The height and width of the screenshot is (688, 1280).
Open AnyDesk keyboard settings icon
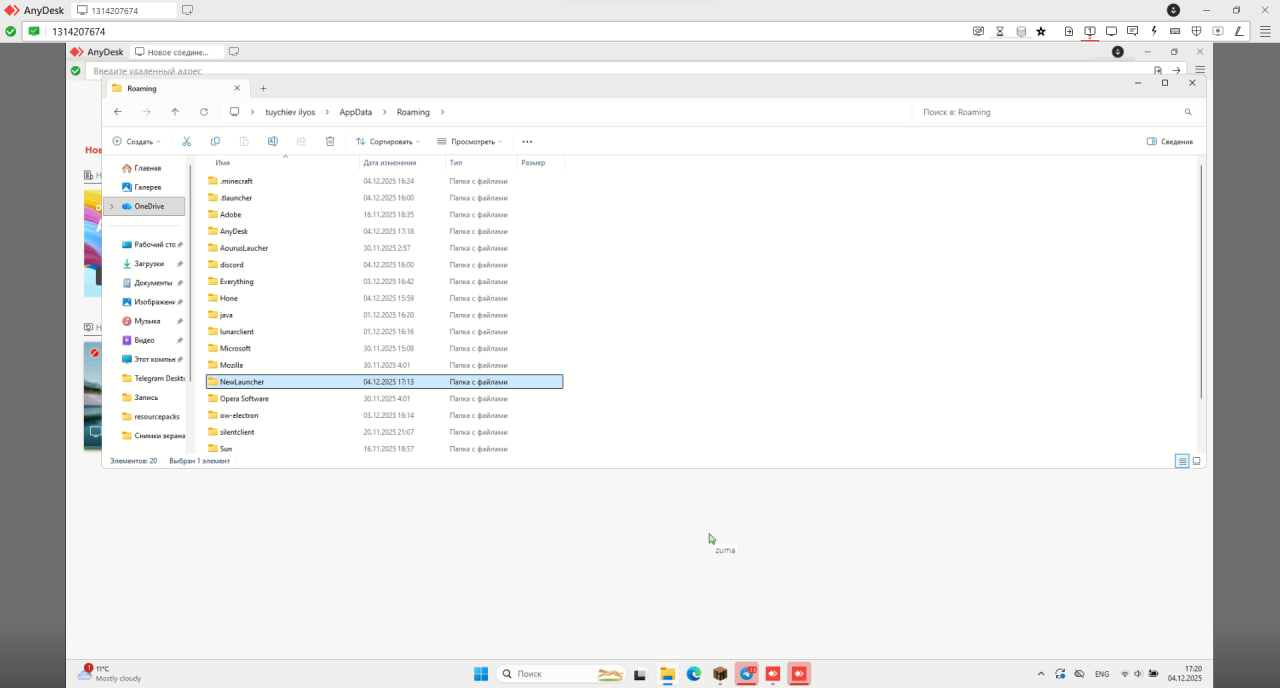1175,31
